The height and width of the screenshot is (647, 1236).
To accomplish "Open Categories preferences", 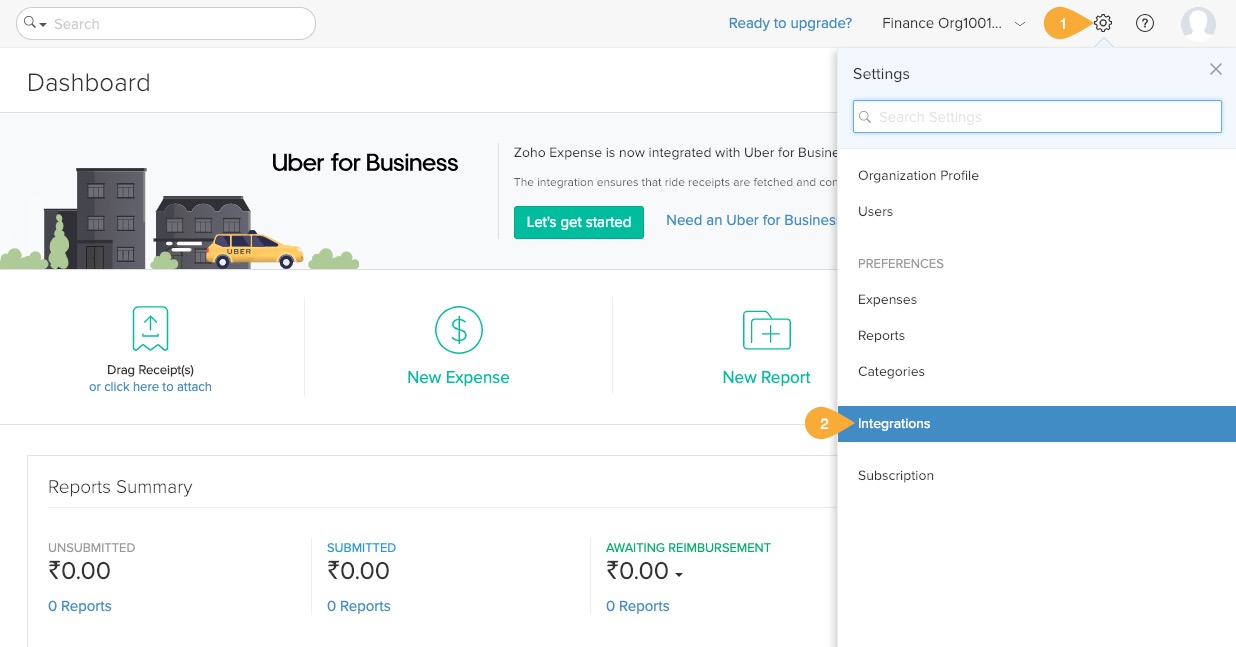I will [891, 372].
